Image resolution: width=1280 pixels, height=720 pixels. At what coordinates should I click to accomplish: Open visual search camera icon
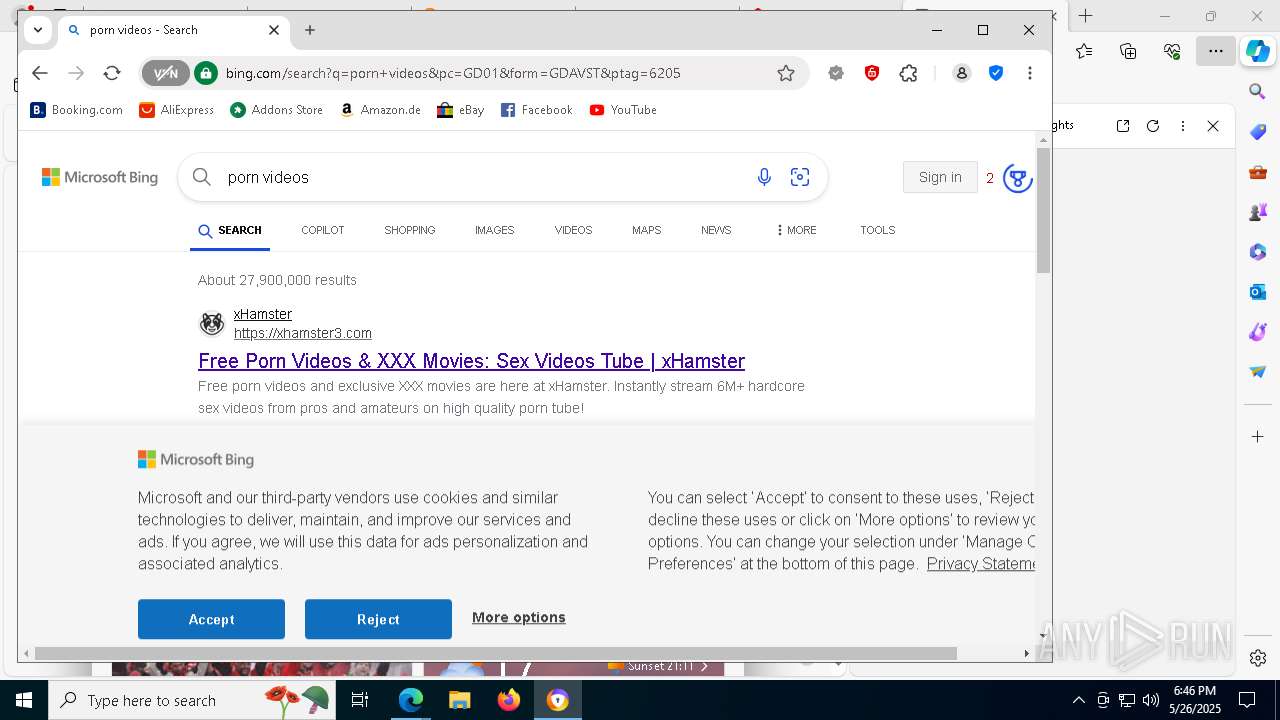800,177
